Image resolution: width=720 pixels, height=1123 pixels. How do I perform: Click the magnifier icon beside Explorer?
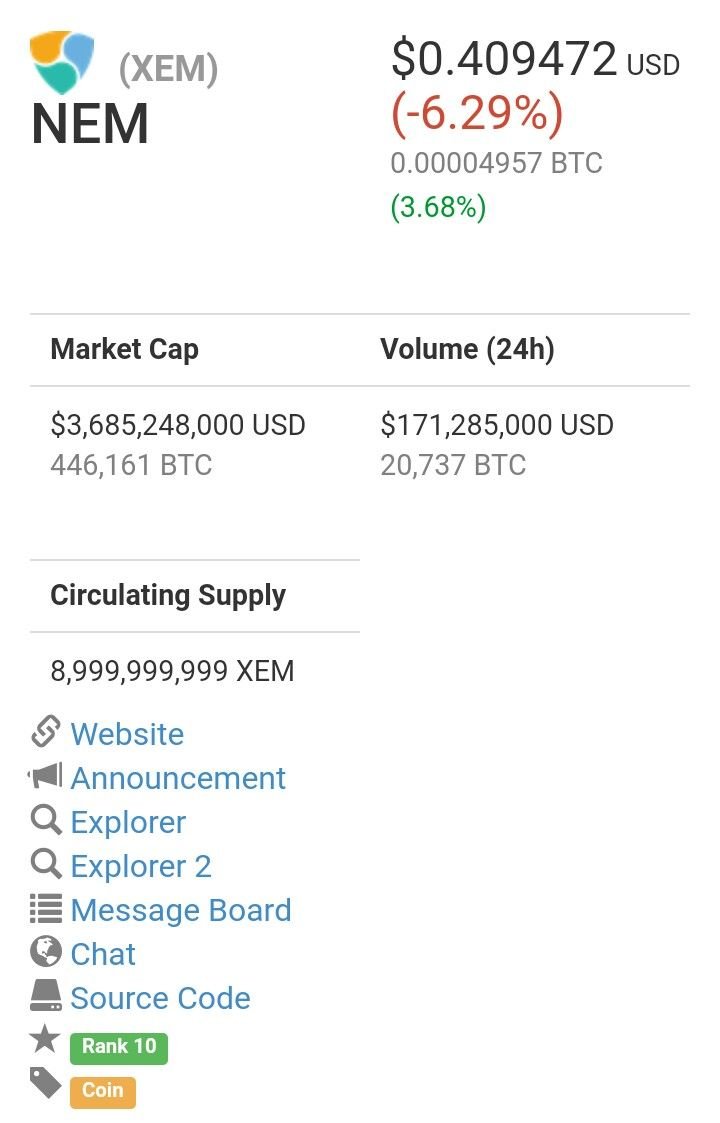tap(46, 819)
